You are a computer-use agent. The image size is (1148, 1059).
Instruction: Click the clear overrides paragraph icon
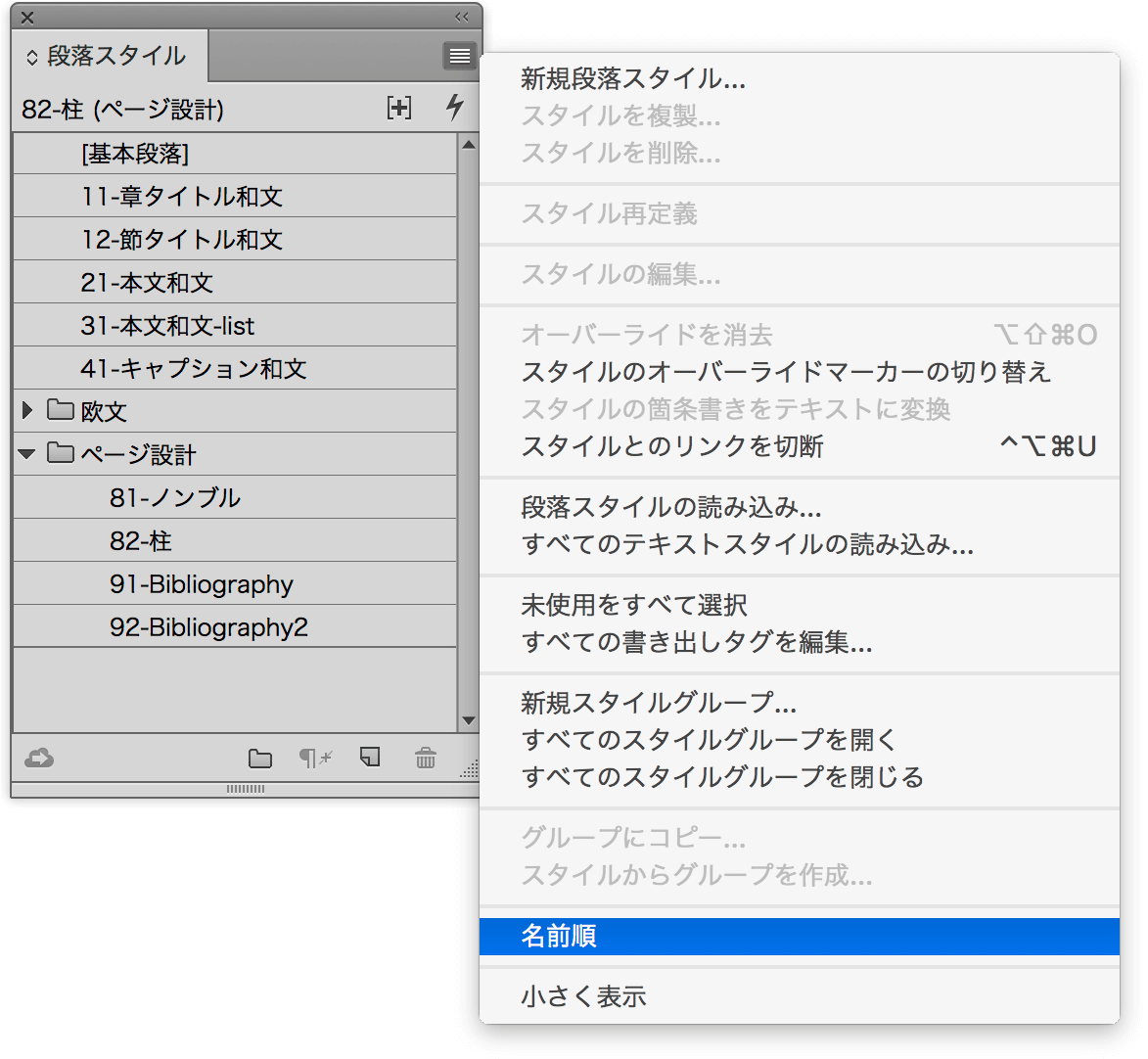tap(315, 758)
